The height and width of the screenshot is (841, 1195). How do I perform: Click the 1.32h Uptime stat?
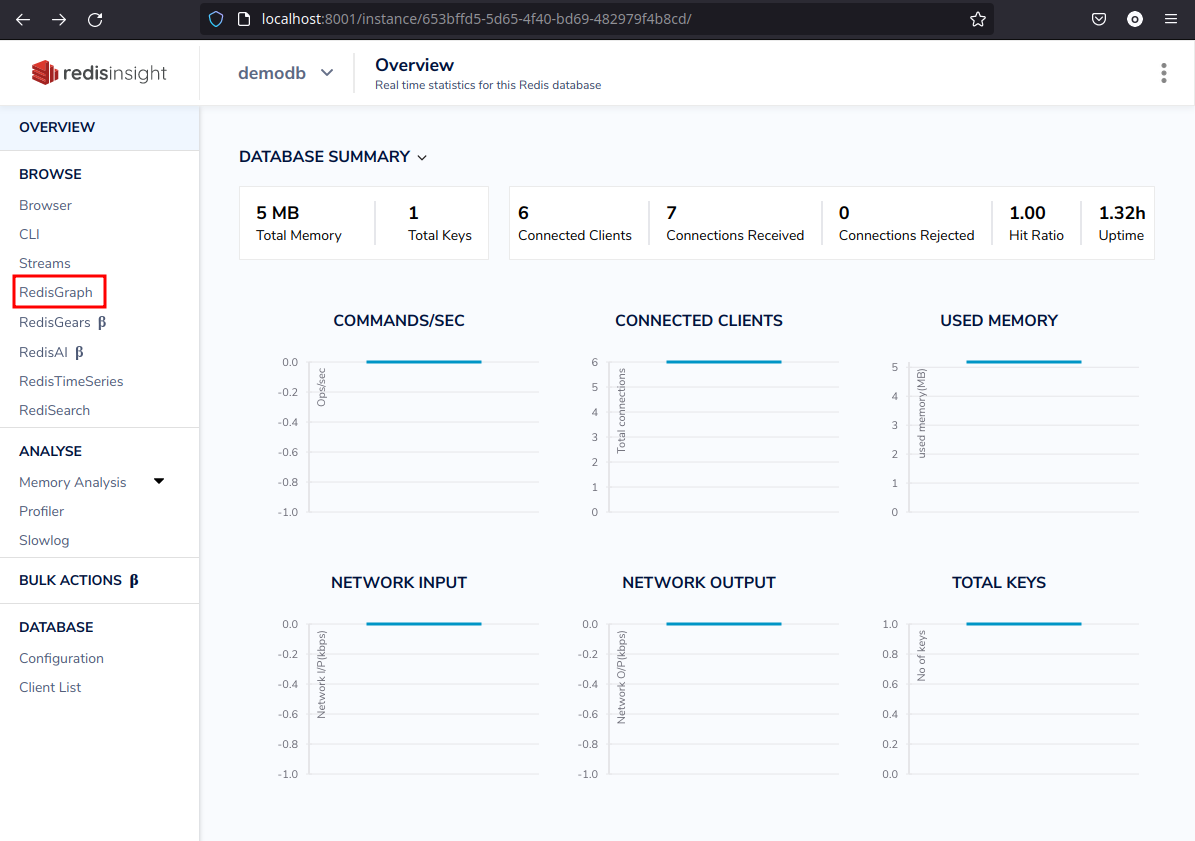click(1121, 223)
